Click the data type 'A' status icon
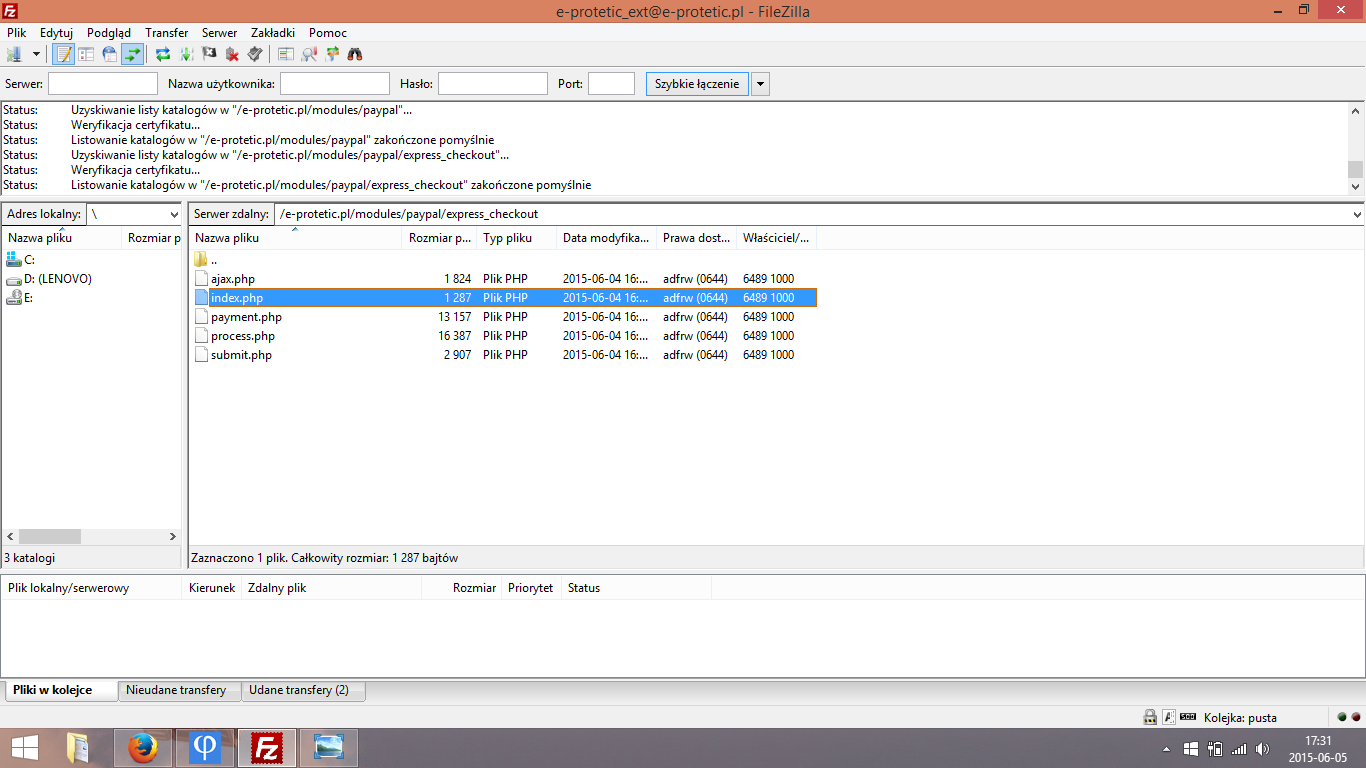Screen dimensions: 1366x768 click(1168, 717)
